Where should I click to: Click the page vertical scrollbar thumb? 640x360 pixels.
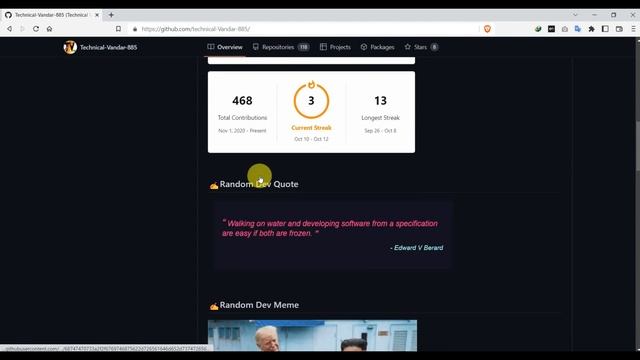(x=638, y=146)
